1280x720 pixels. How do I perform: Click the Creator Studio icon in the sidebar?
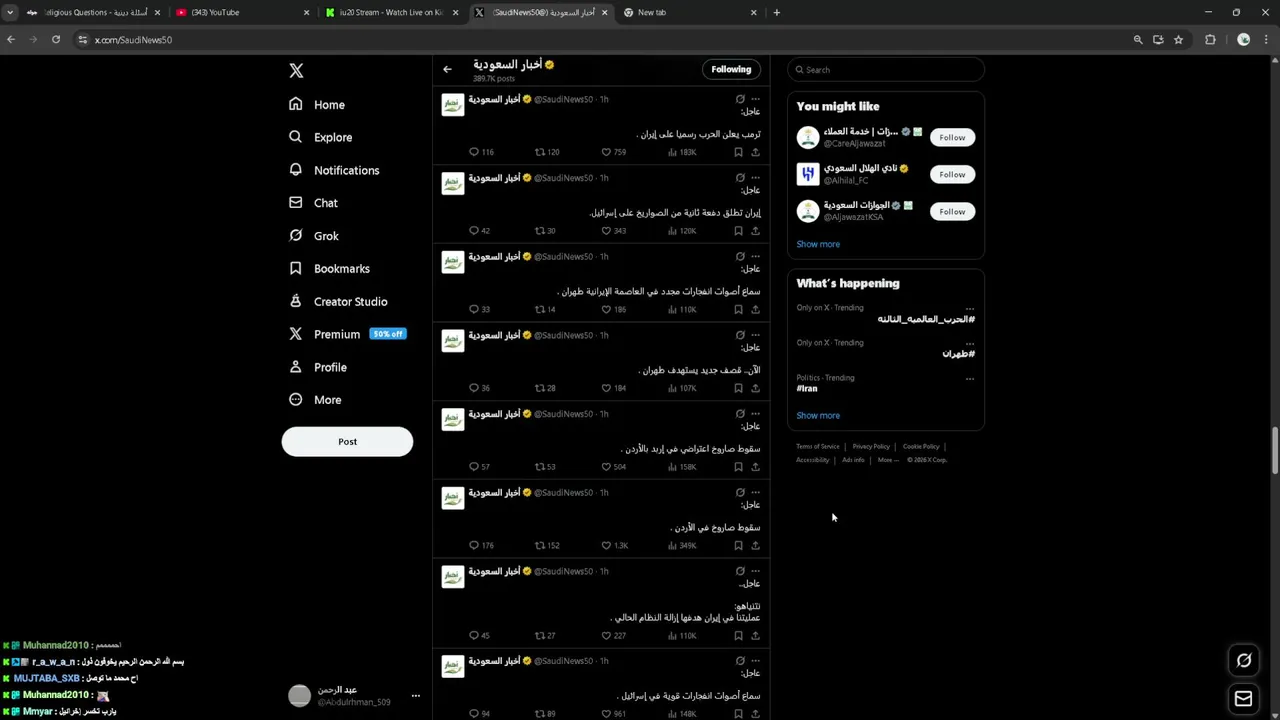[296, 301]
